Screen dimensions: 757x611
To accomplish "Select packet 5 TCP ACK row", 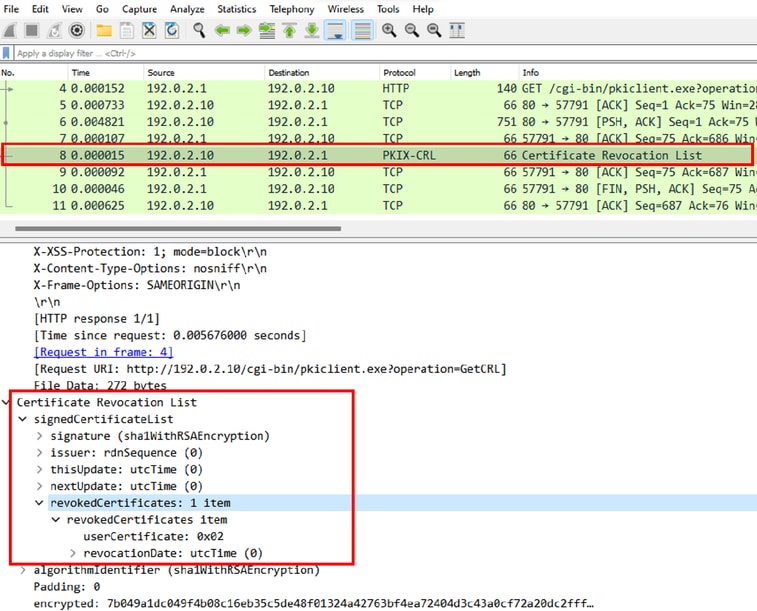I will (x=378, y=105).
